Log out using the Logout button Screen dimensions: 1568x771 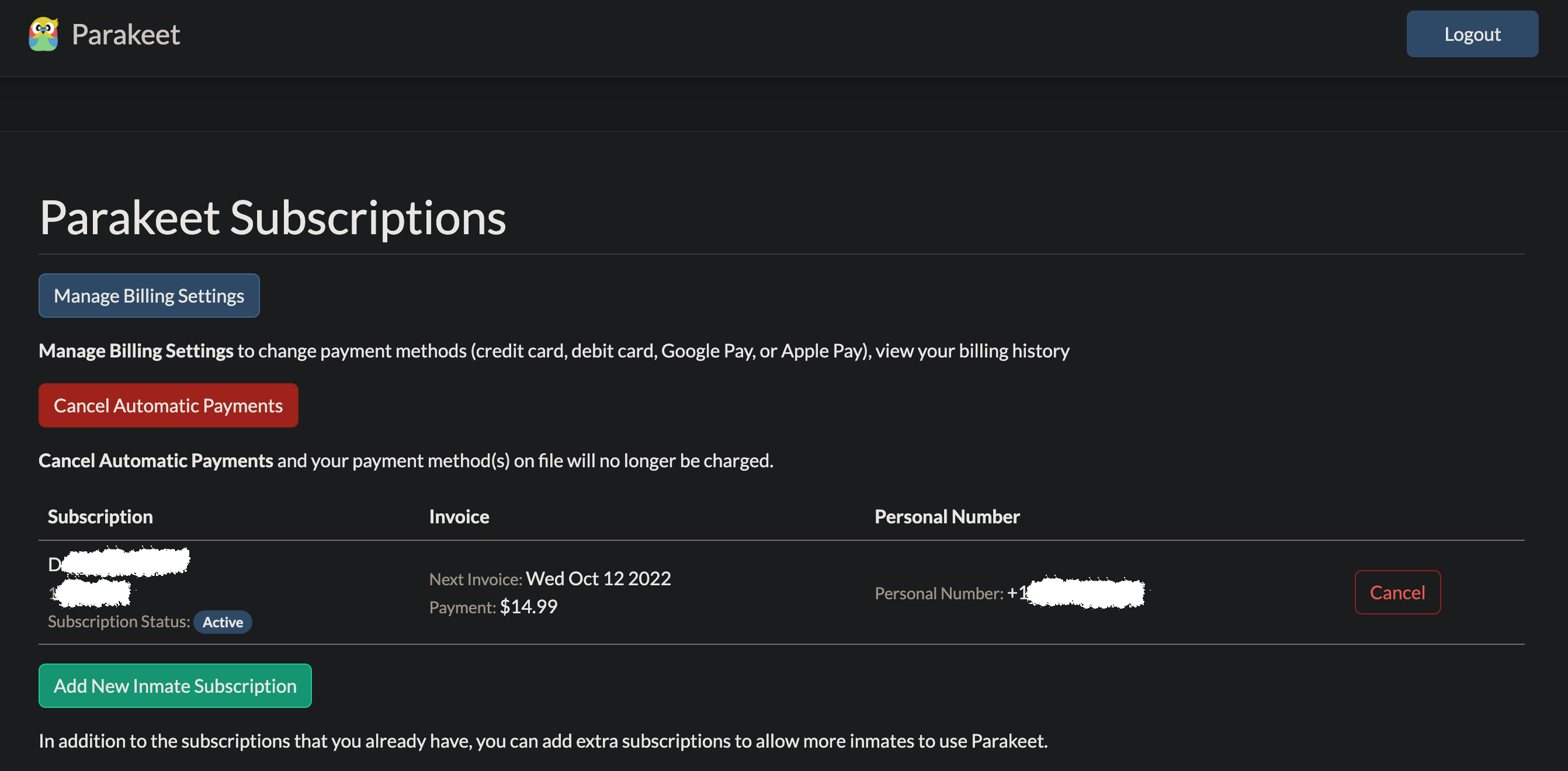coord(1472,33)
